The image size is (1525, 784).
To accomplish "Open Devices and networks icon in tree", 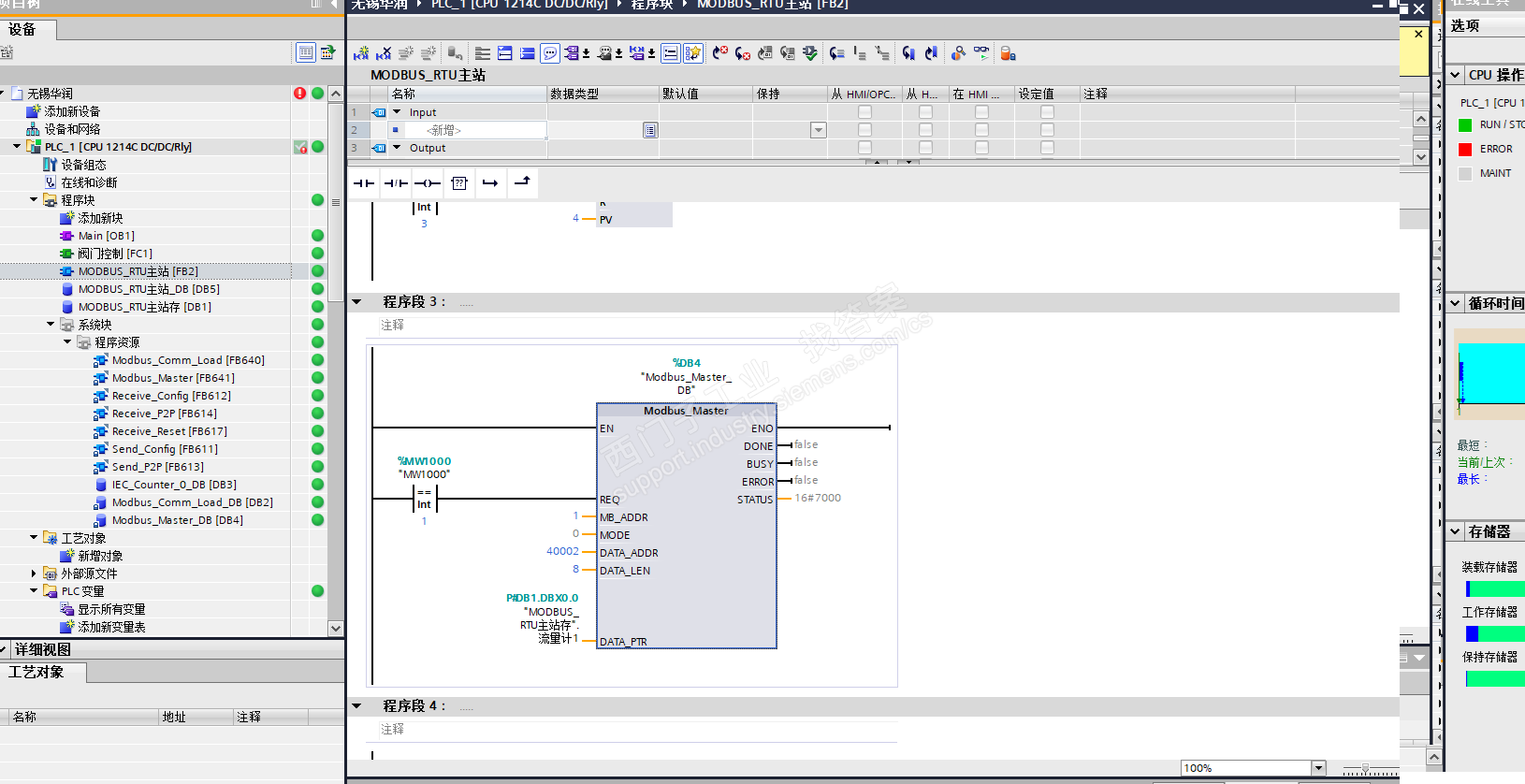I will pyautogui.click(x=34, y=129).
